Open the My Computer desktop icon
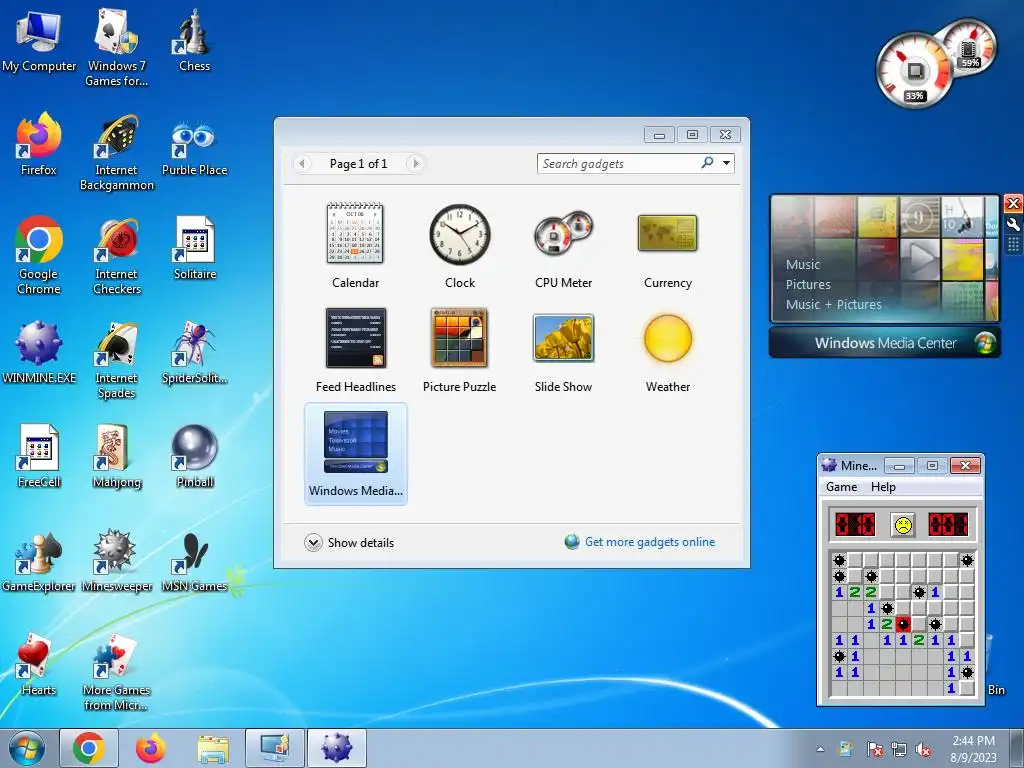This screenshot has height=768, width=1024. (x=39, y=40)
